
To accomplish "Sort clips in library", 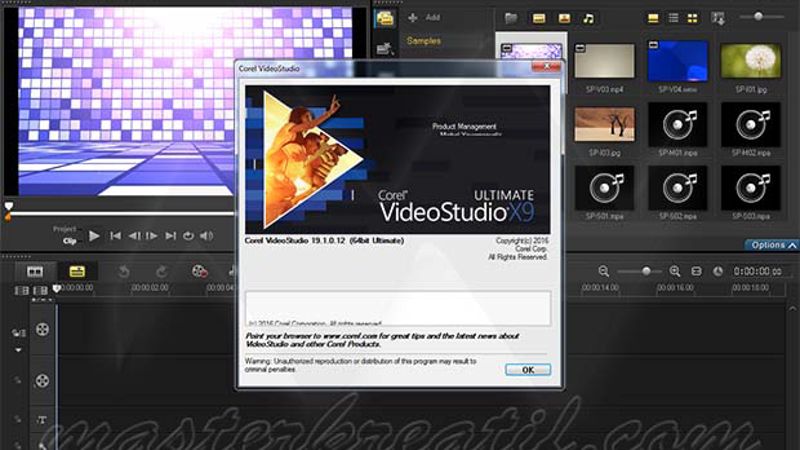I will pyautogui.click(x=718, y=19).
